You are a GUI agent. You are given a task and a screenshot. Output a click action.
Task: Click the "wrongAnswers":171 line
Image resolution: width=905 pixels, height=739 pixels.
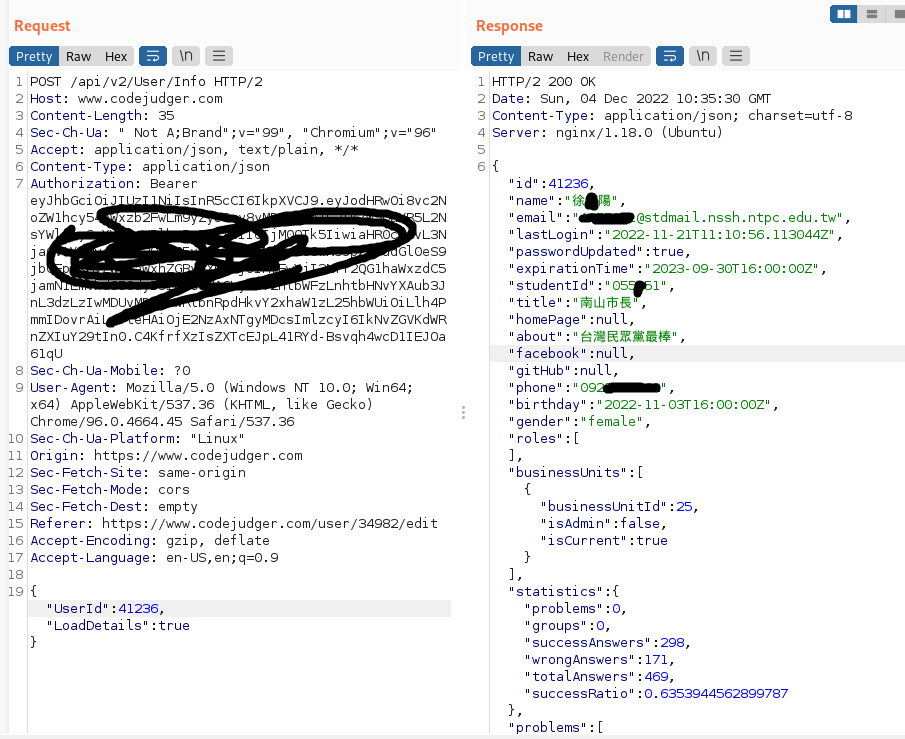[599, 659]
